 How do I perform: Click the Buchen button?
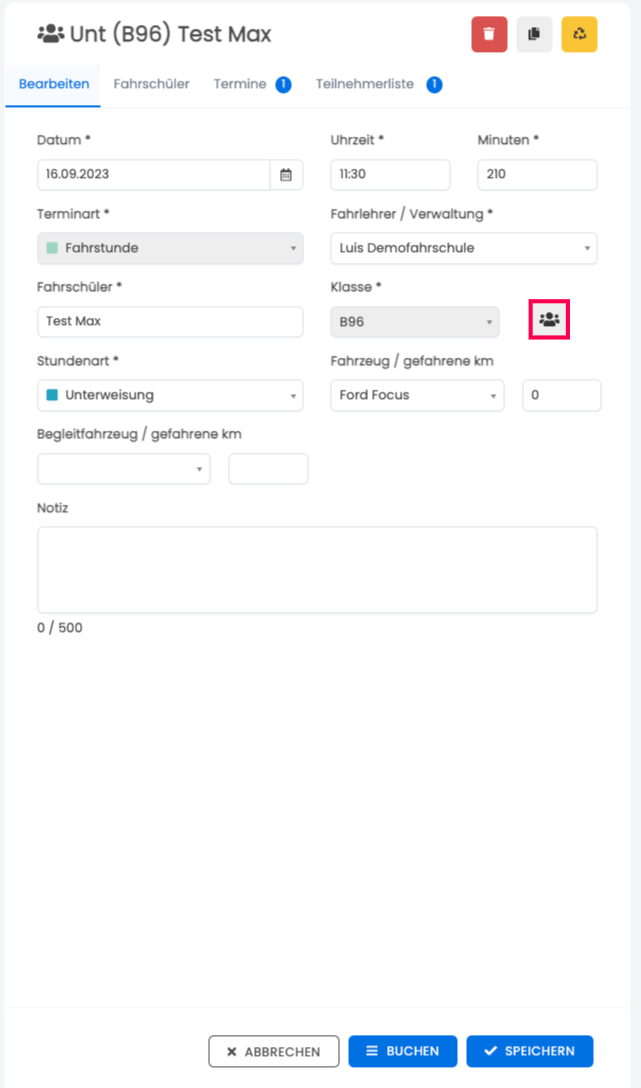(402, 1051)
